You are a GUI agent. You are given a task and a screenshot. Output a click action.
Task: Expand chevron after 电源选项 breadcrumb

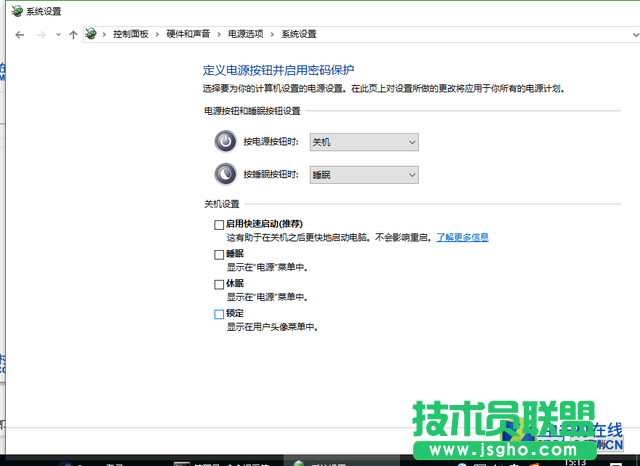[x=272, y=34]
